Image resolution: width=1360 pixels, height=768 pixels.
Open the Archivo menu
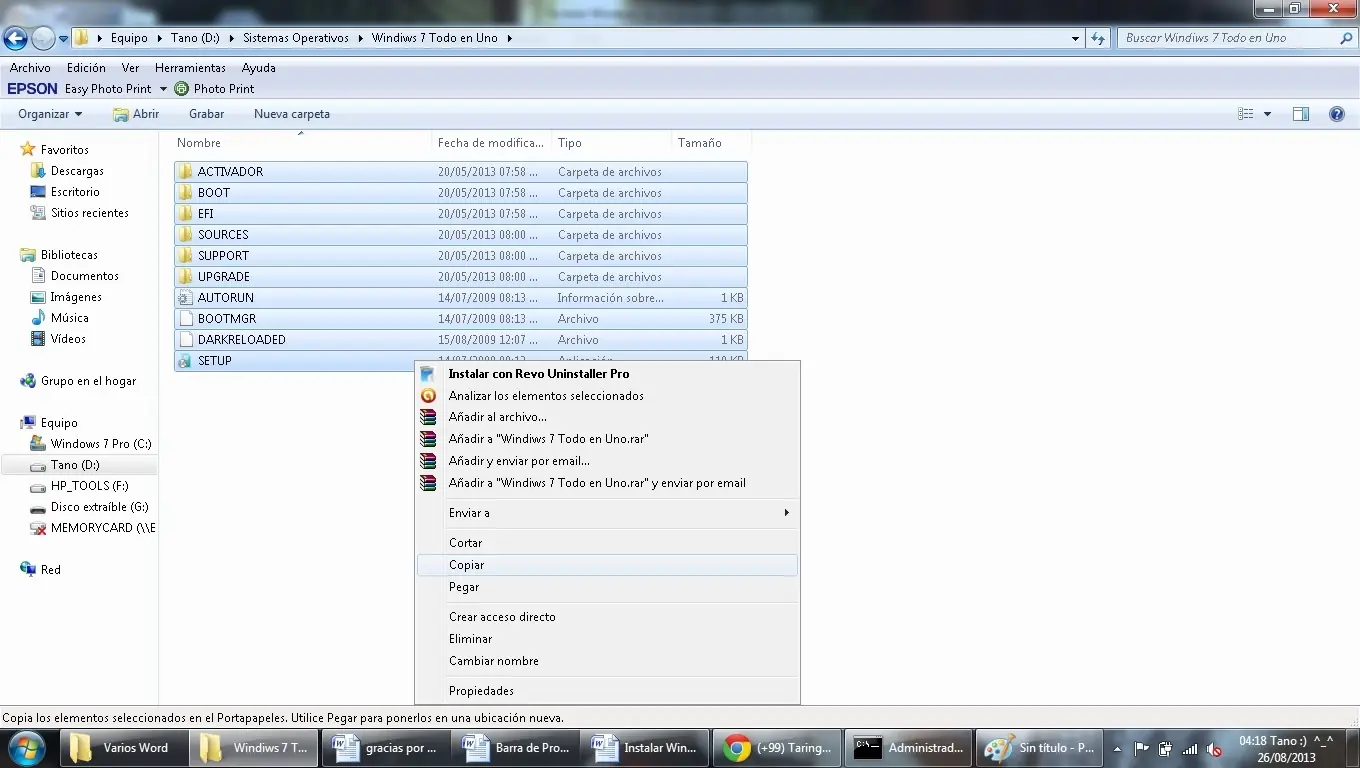point(30,68)
